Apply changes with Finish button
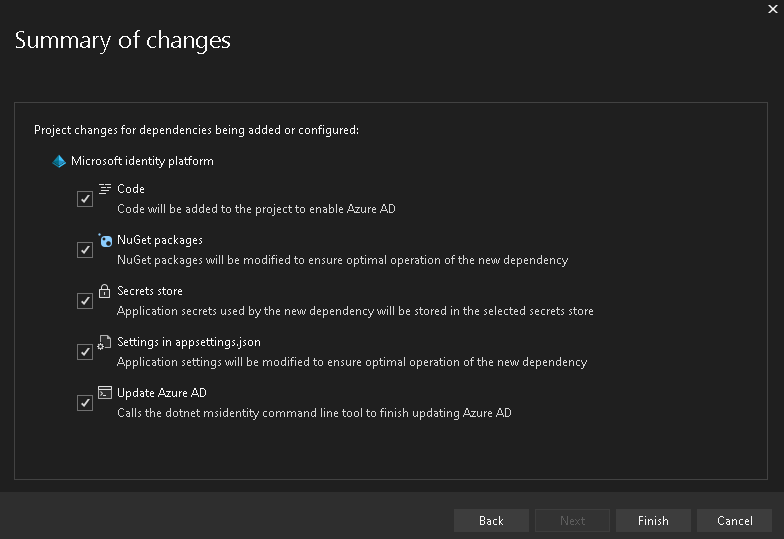 pos(653,520)
